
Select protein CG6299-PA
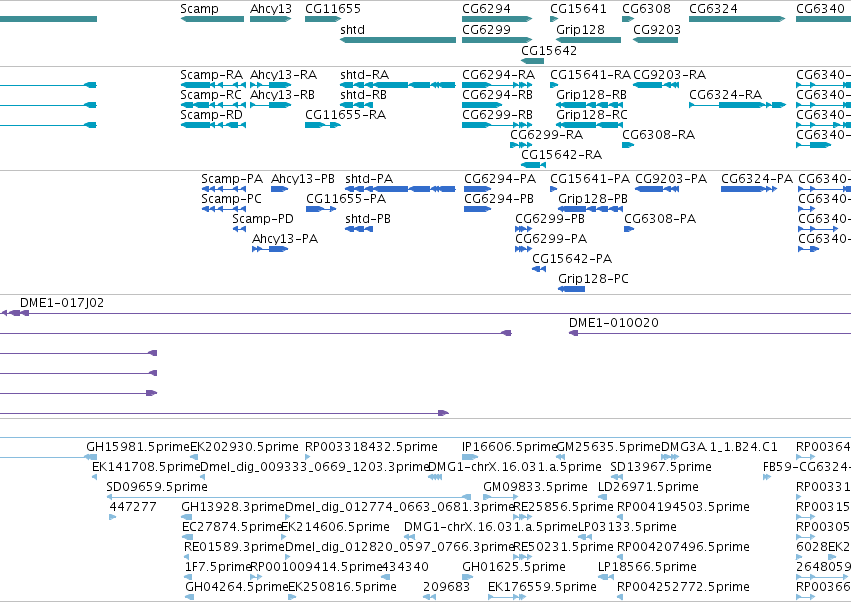coord(523,250)
